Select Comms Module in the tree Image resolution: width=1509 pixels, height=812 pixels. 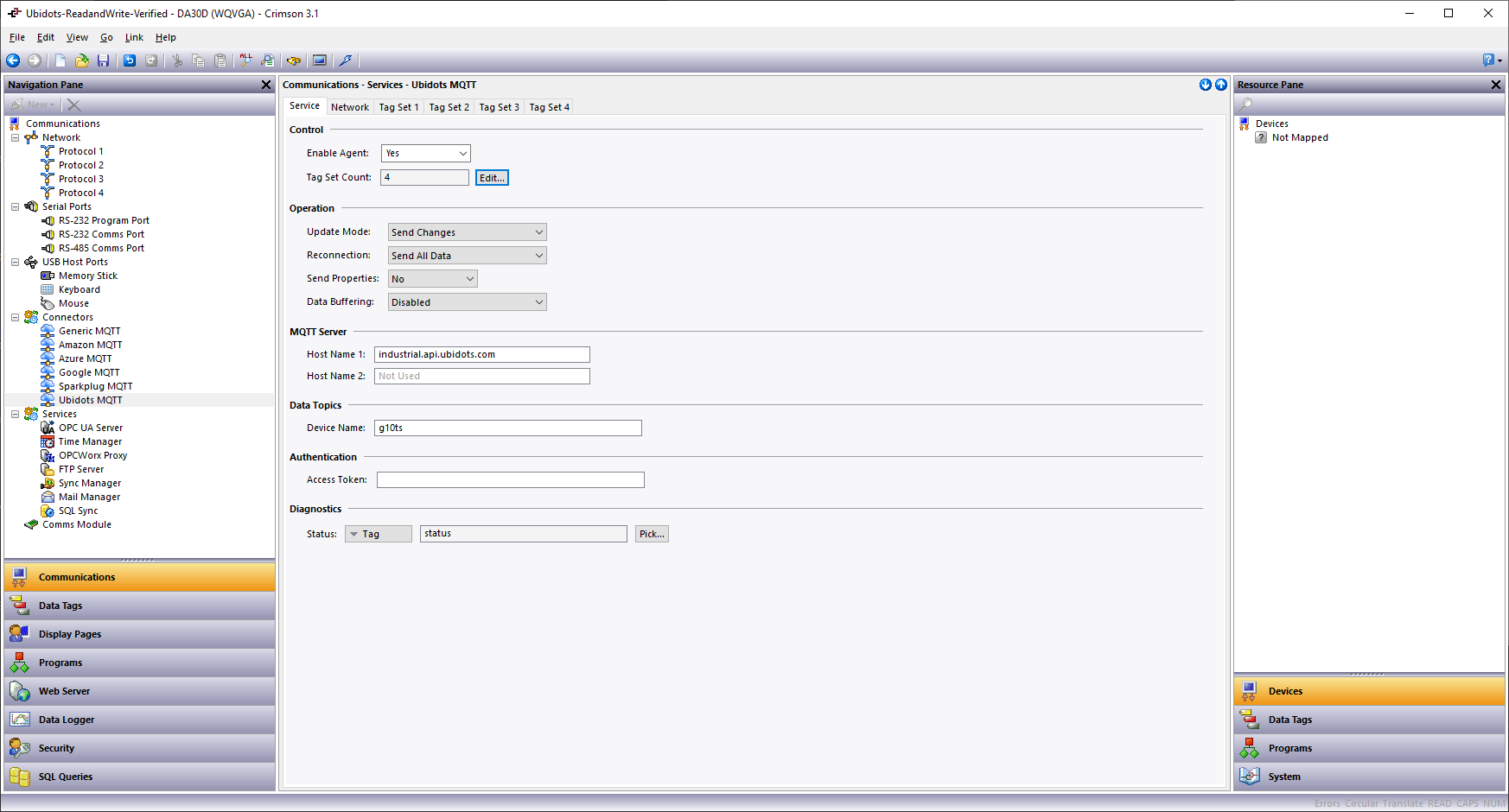tap(77, 524)
